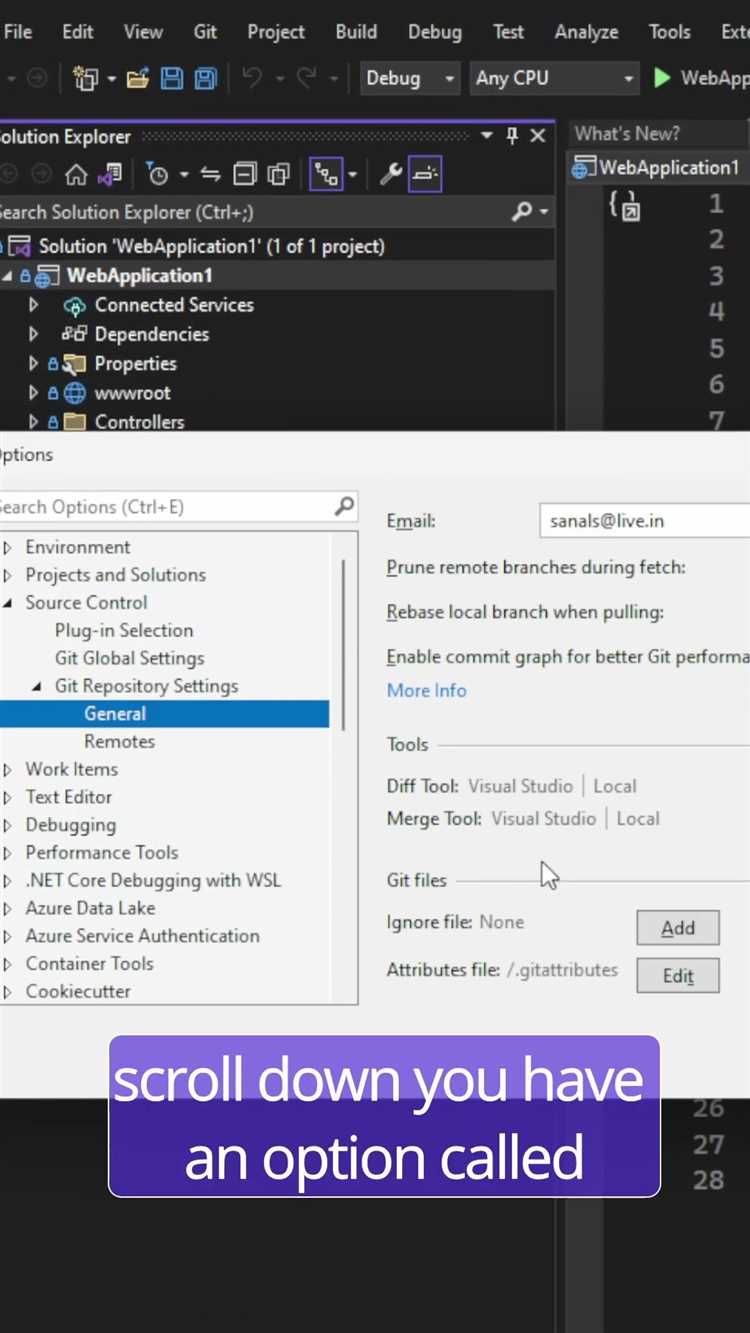Open the file nesting dropdown arrow
750x1333 pixels.
pyautogui.click(x=353, y=176)
